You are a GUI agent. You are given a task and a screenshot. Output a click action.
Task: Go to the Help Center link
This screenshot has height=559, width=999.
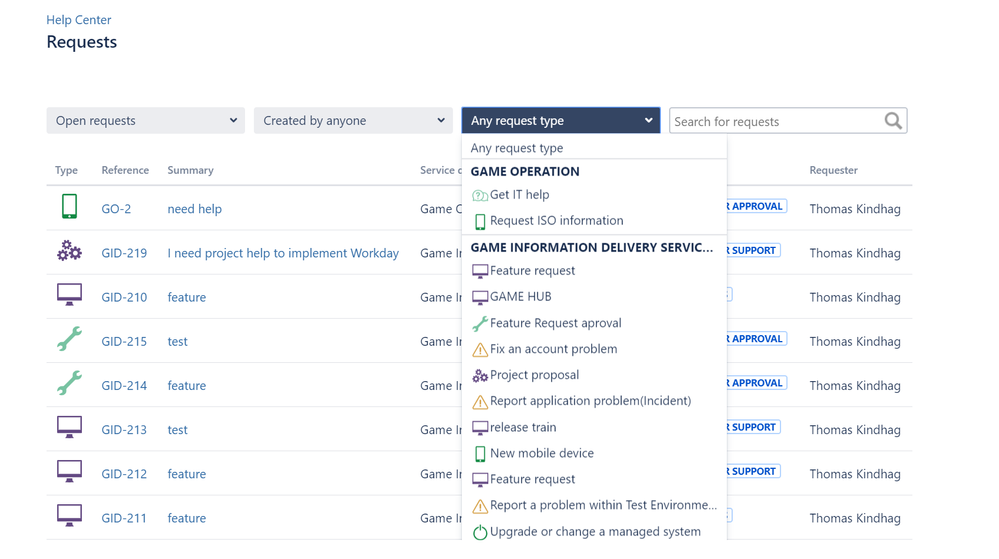pyautogui.click(x=78, y=20)
